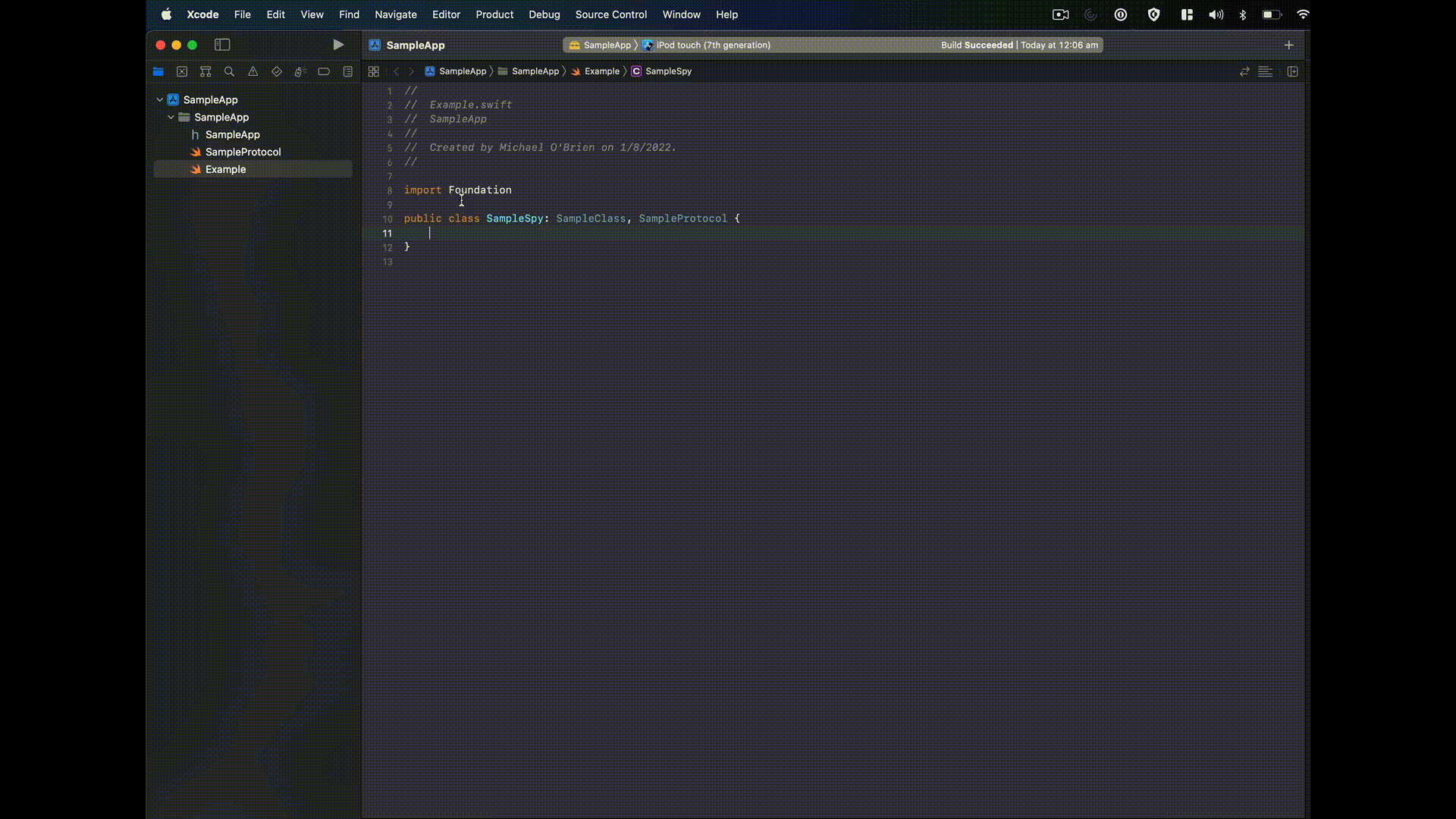Open the Symbol navigator

(206, 71)
